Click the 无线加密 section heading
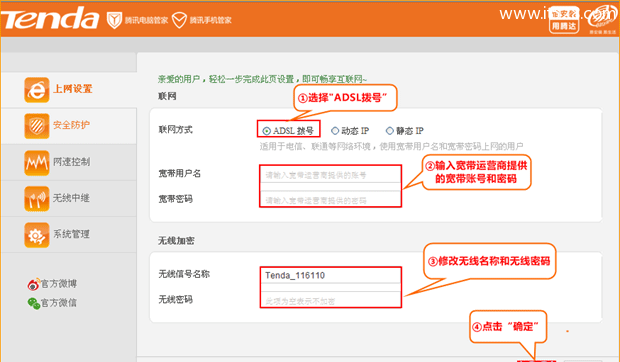620x362 pixels. (x=176, y=241)
